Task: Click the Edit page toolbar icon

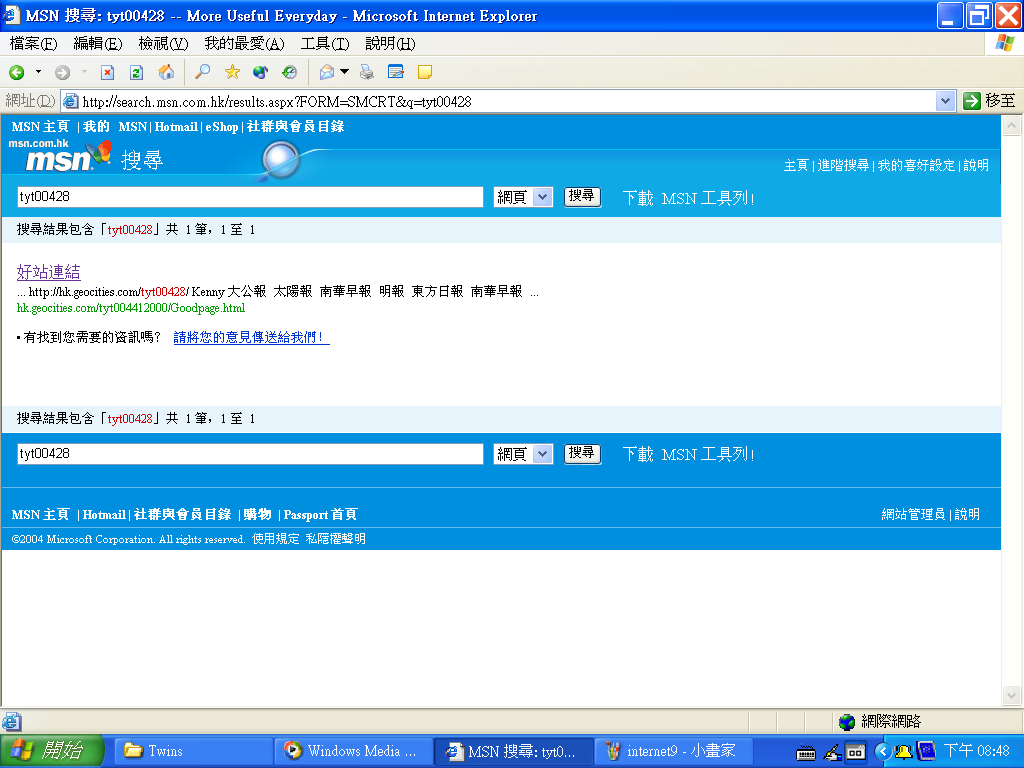Action: (x=396, y=72)
